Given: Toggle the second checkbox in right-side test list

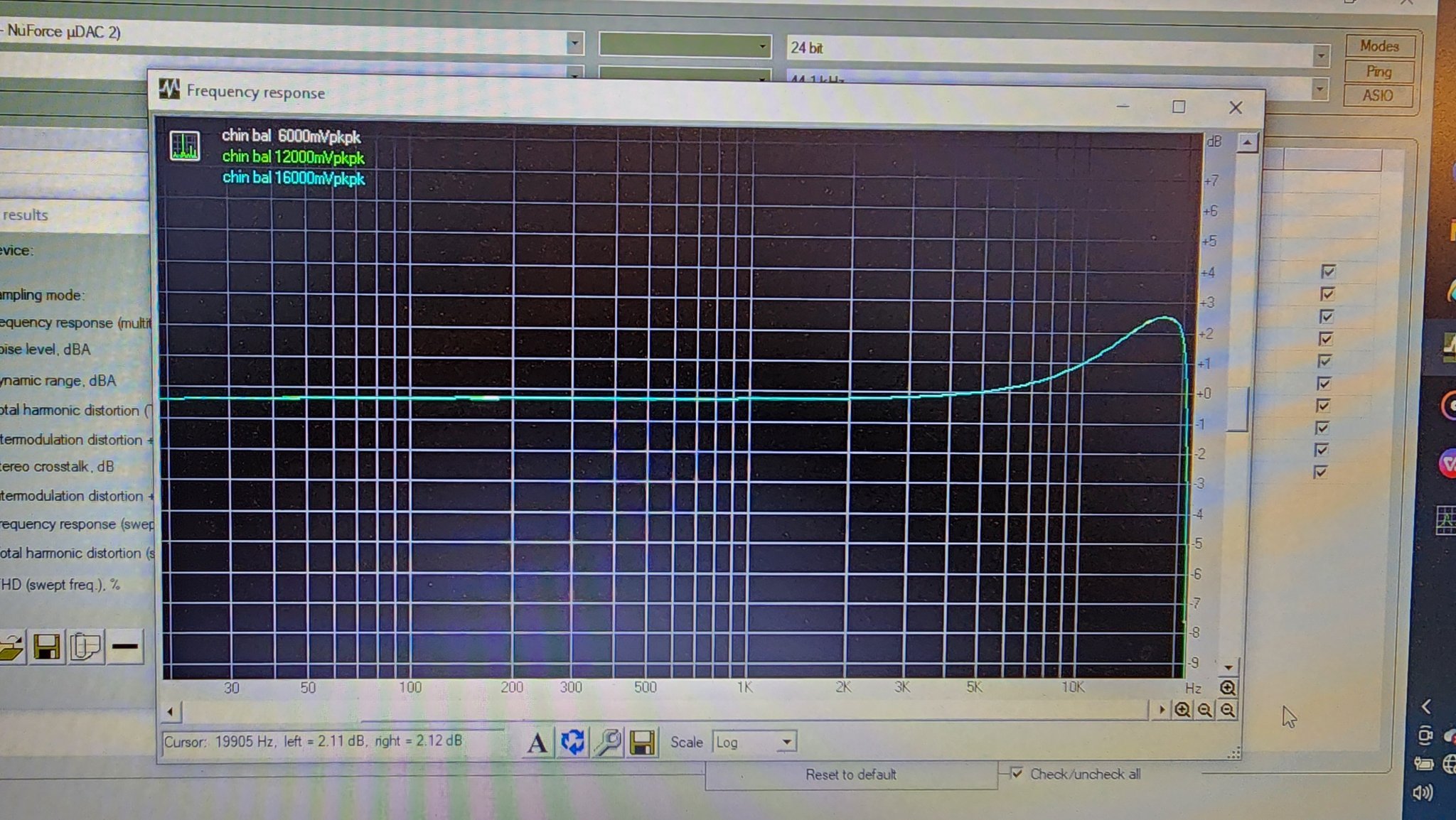Looking at the screenshot, I should click(x=1327, y=293).
